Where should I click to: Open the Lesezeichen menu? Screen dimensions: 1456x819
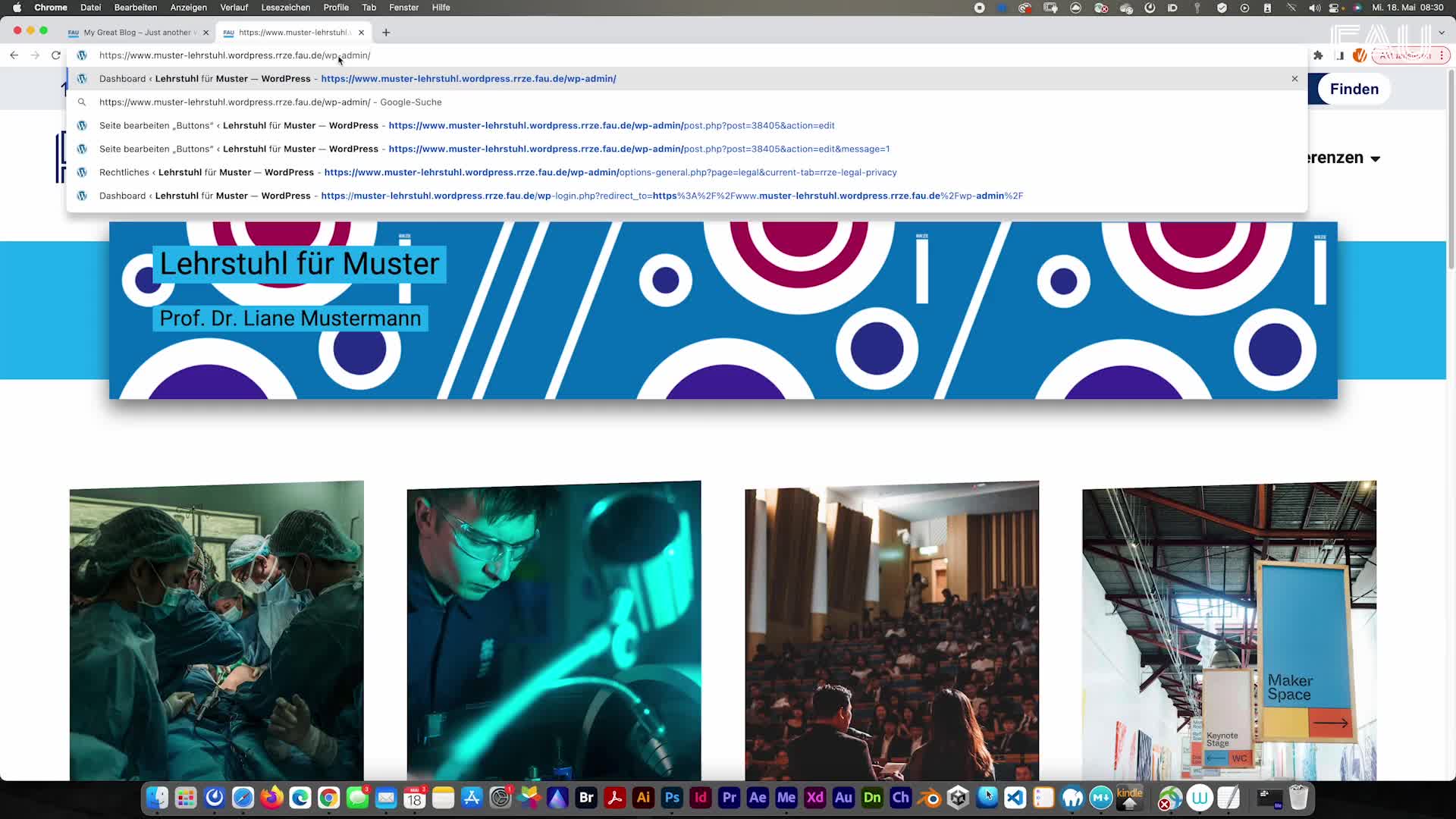point(284,8)
